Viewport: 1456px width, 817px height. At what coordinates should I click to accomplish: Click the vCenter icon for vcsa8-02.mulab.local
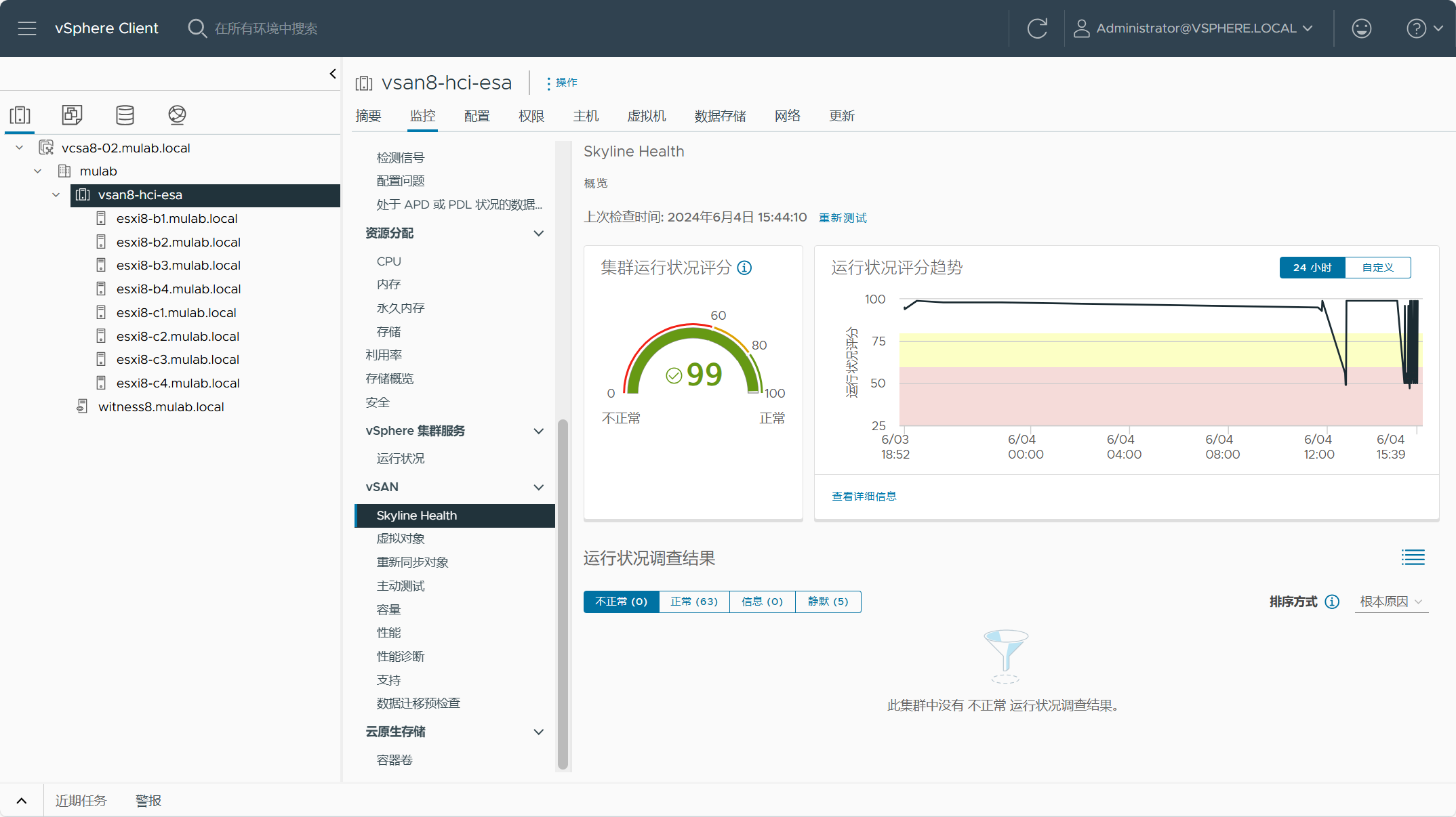(46, 148)
